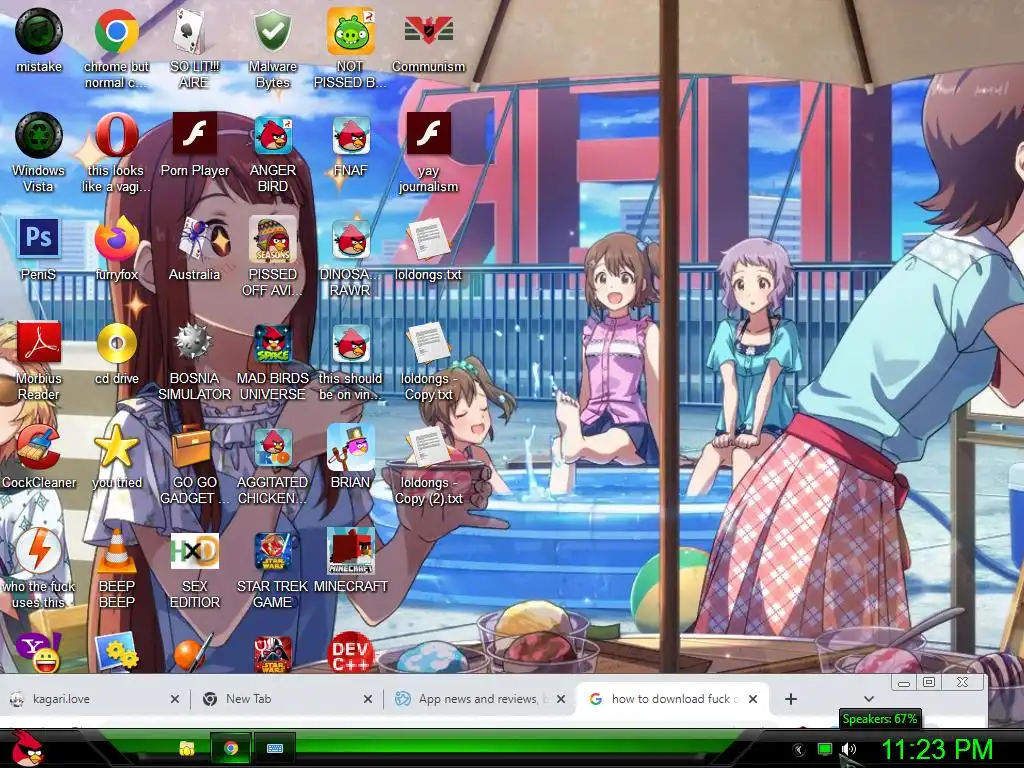The height and width of the screenshot is (768, 1024).
Task: Close the kagari.love tab
Action: (x=174, y=699)
